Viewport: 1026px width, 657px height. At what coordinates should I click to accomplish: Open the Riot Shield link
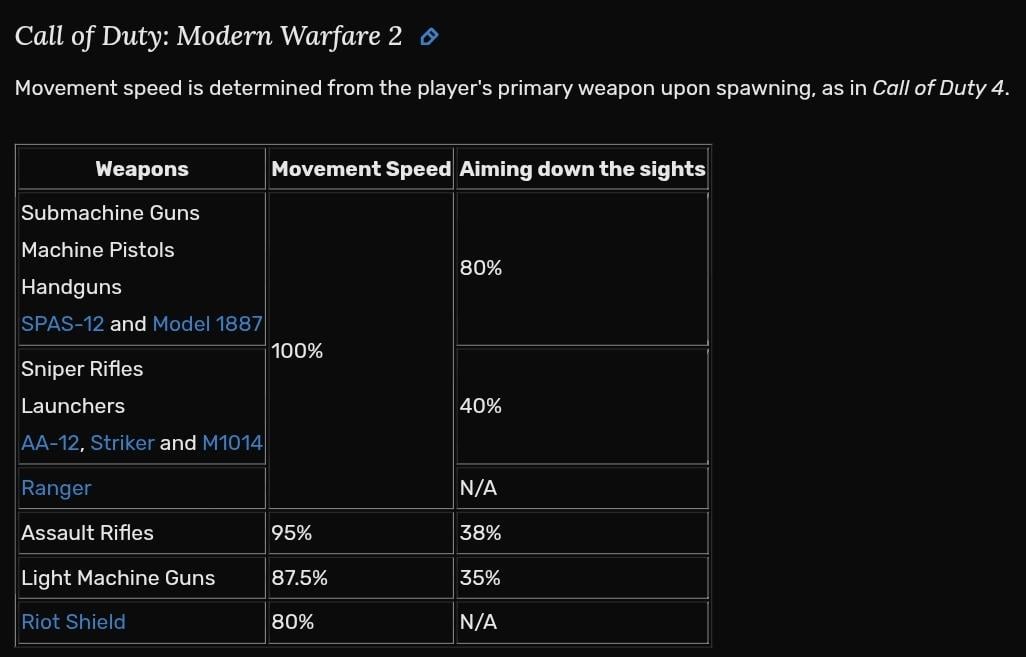tap(73, 622)
